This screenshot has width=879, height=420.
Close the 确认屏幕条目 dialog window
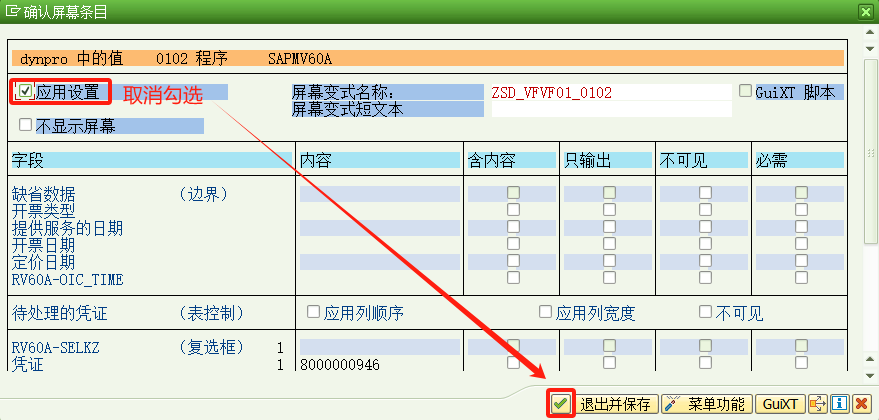click(867, 12)
